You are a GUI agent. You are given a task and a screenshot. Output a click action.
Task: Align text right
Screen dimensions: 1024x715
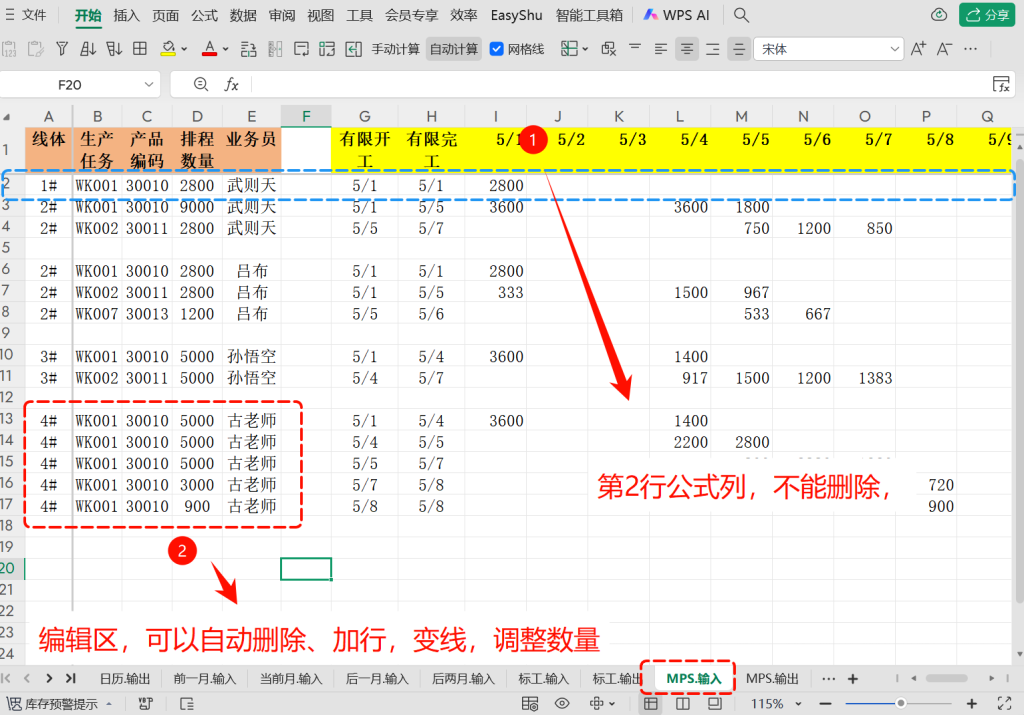[x=713, y=49]
